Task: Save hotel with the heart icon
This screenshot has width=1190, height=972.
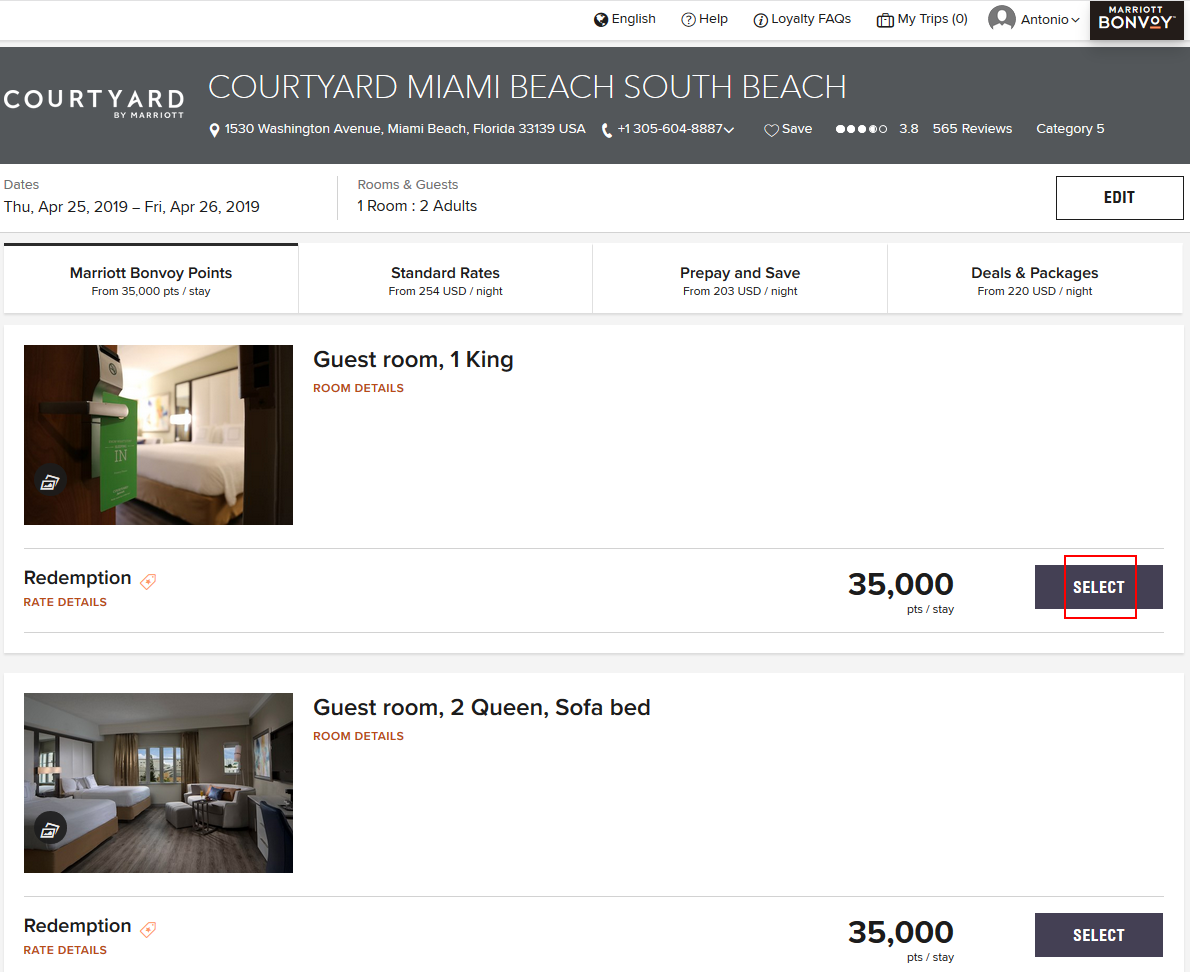Action: tap(771, 130)
